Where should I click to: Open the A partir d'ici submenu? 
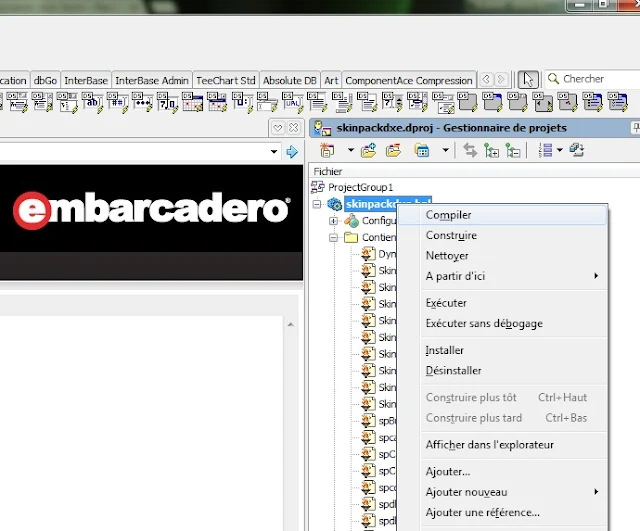click(502, 276)
